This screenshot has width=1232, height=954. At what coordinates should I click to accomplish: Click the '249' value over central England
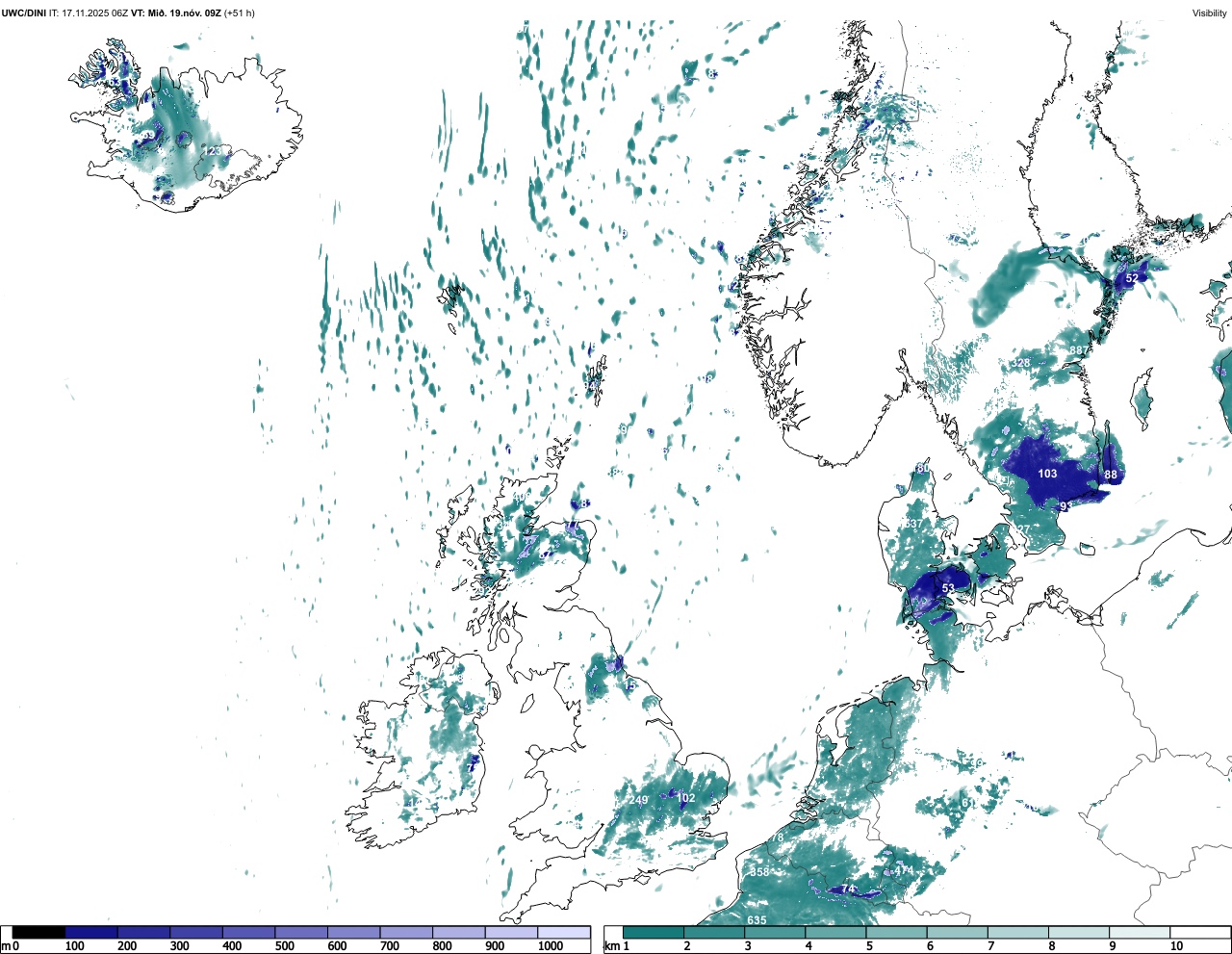[x=638, y=800]
